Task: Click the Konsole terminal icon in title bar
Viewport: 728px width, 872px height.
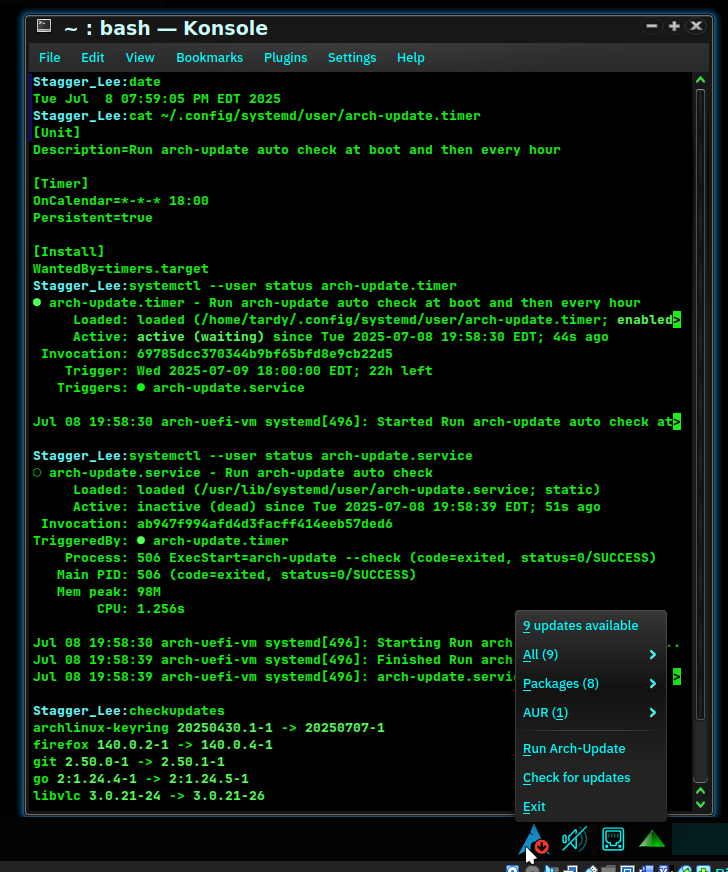Action: click(44, 26)
